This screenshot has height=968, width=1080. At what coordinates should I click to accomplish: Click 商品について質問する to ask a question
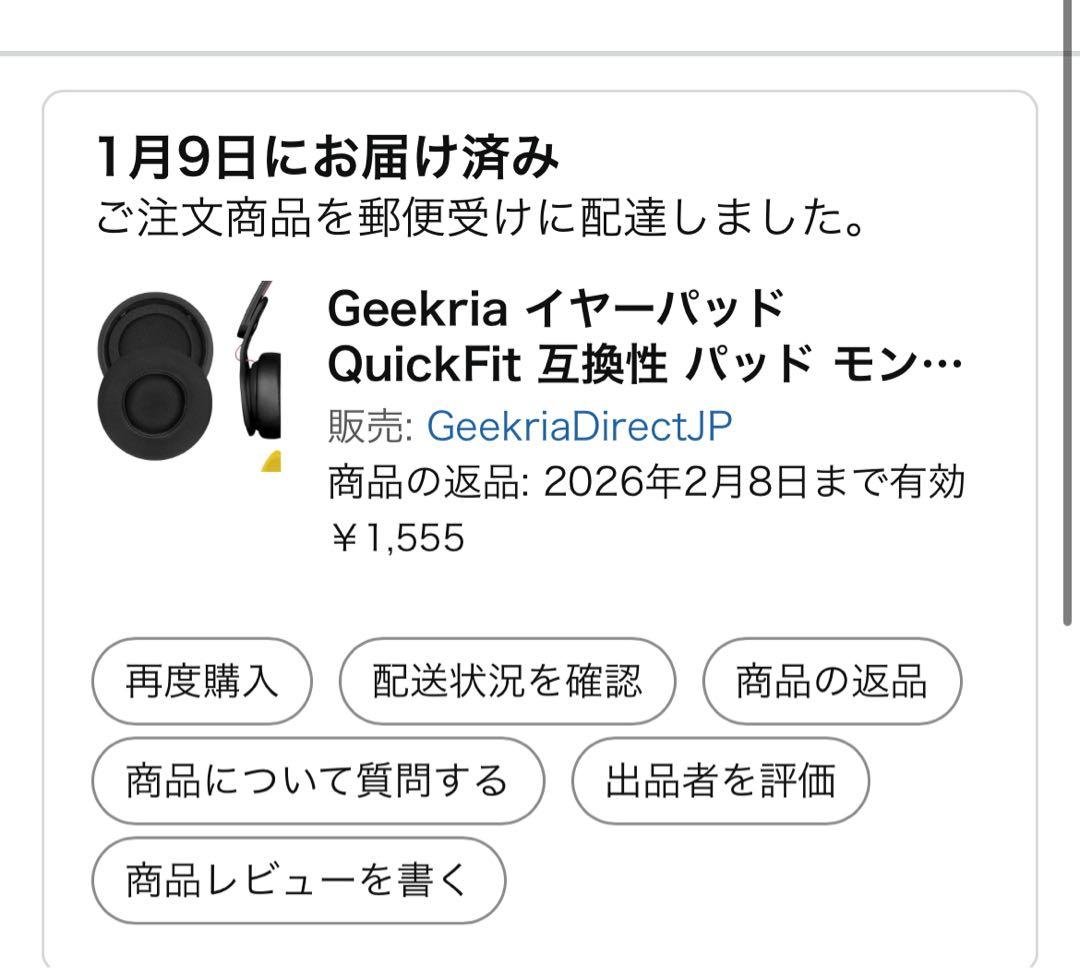tap(316, 780)
